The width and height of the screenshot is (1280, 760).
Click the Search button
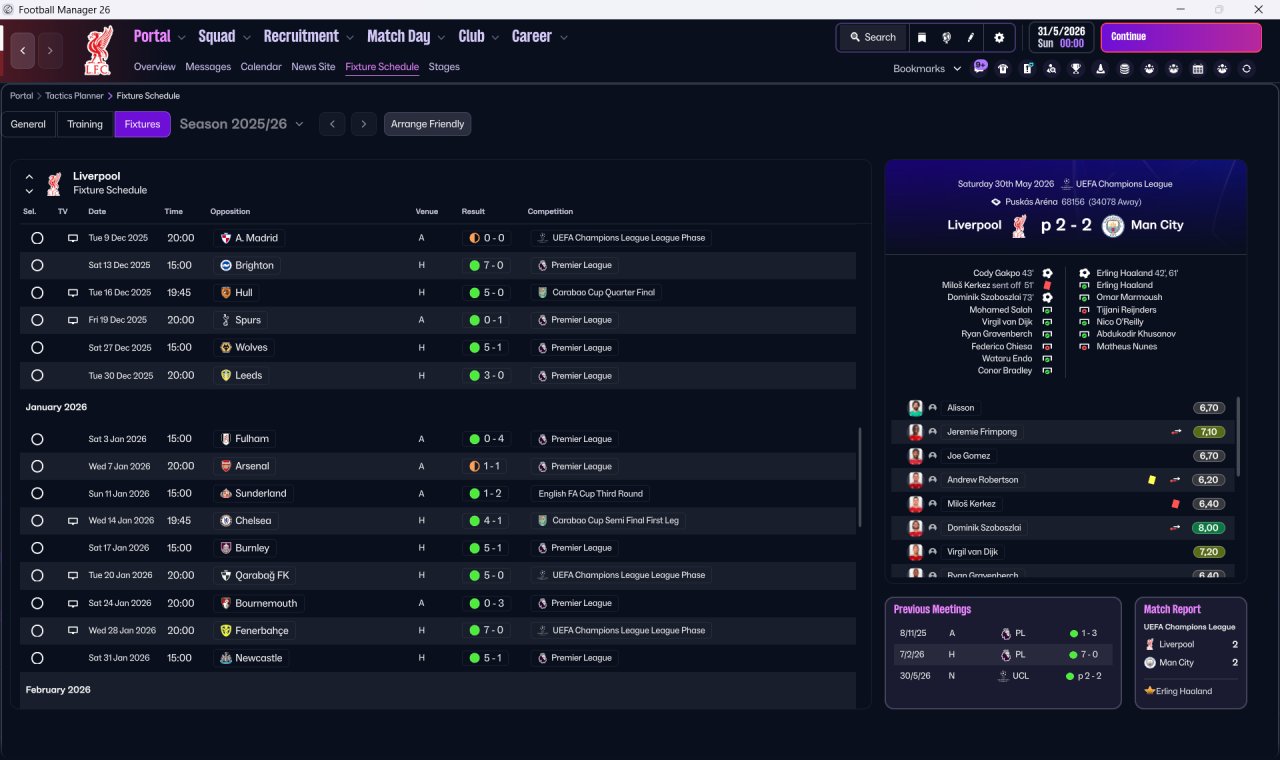[873, 37]
